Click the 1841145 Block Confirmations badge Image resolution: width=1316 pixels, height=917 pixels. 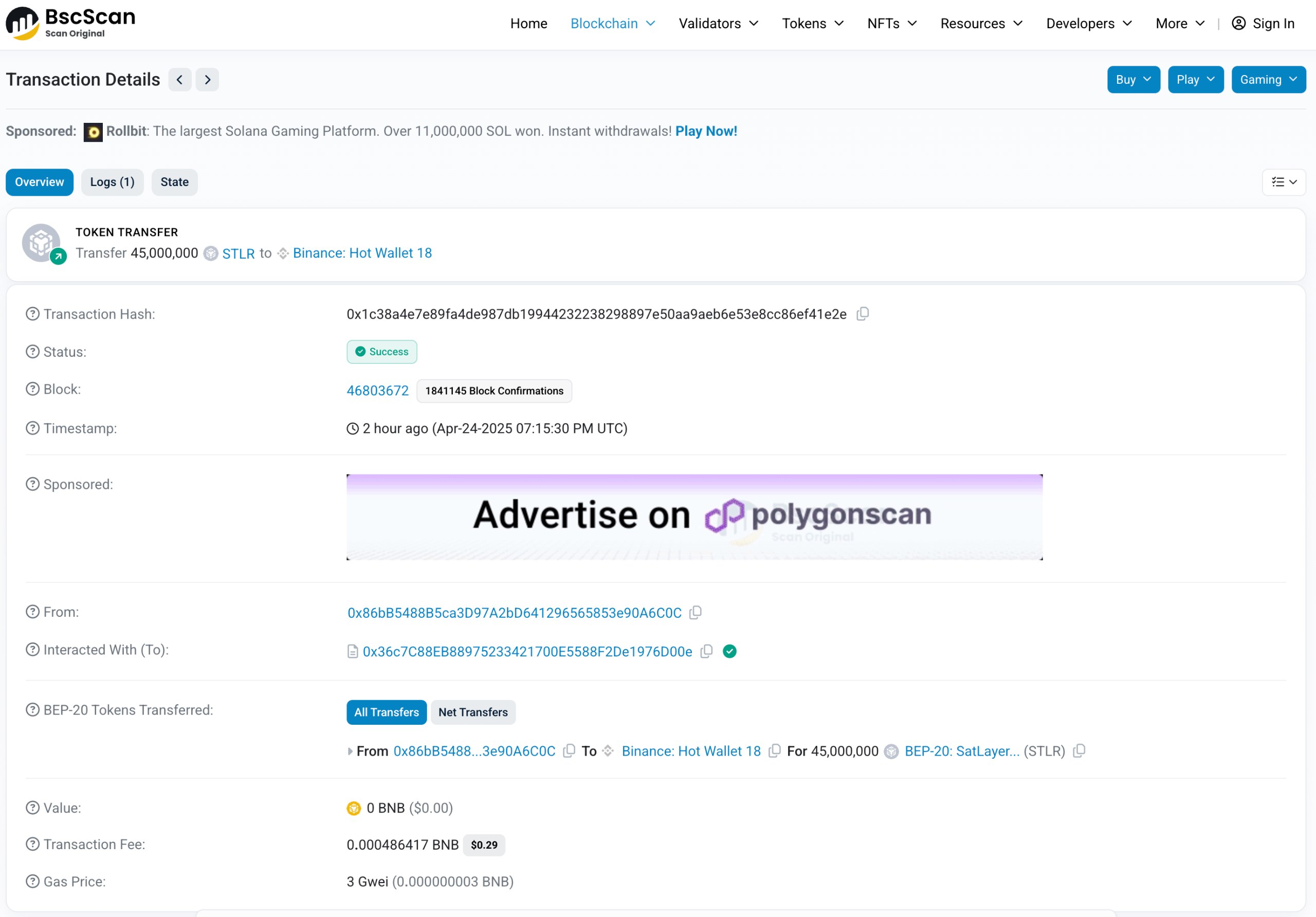[x=494, y=391]
